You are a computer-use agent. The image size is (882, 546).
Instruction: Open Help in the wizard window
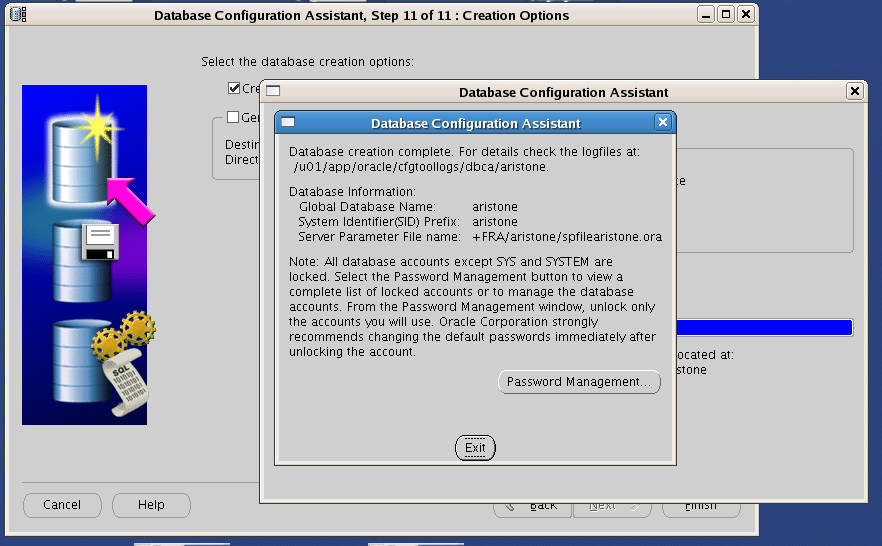coord(151,505)
